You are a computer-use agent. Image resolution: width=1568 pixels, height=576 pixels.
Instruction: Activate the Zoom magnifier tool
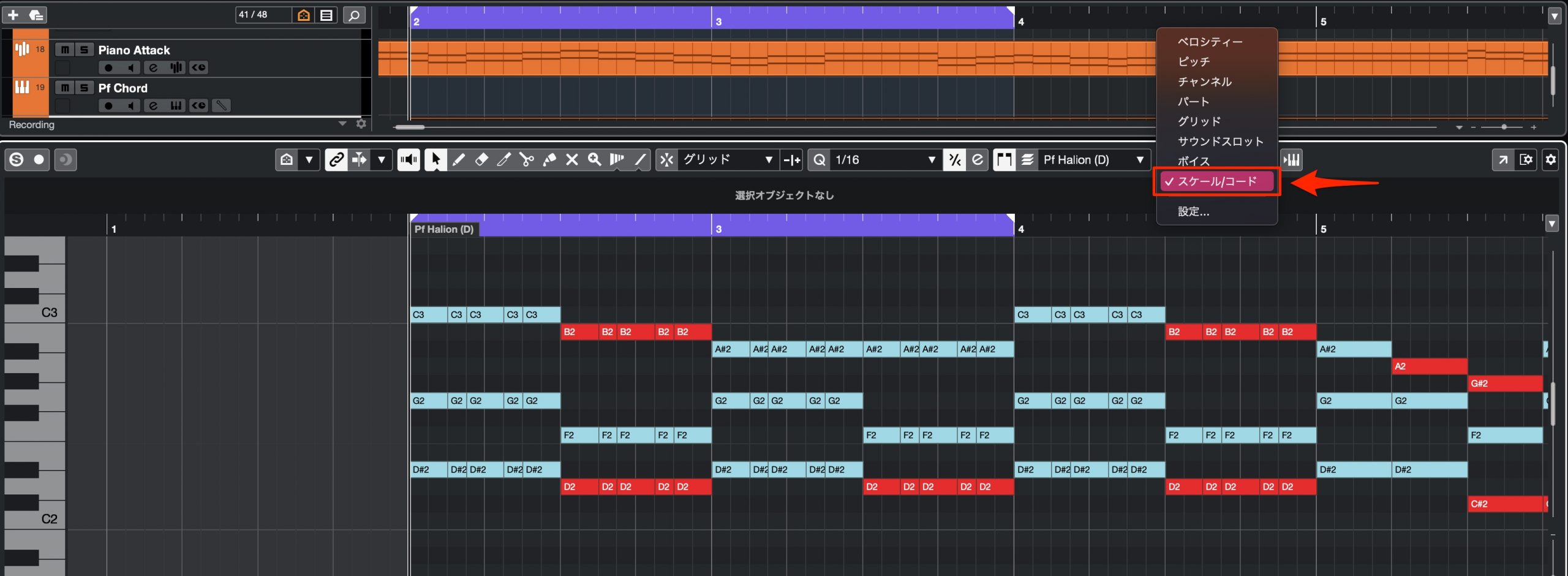[594, 160]
